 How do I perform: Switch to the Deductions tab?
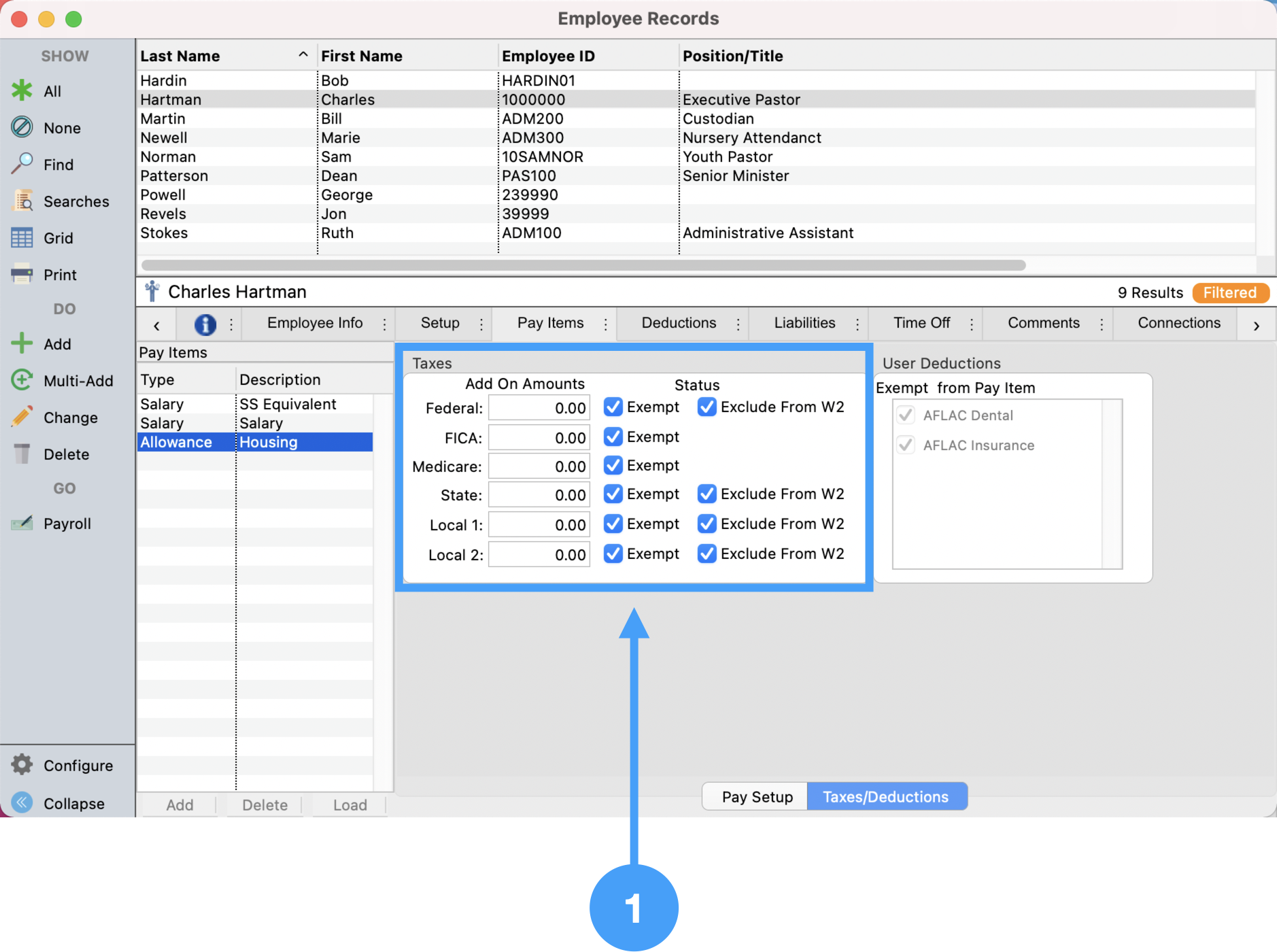click(679, 323)
